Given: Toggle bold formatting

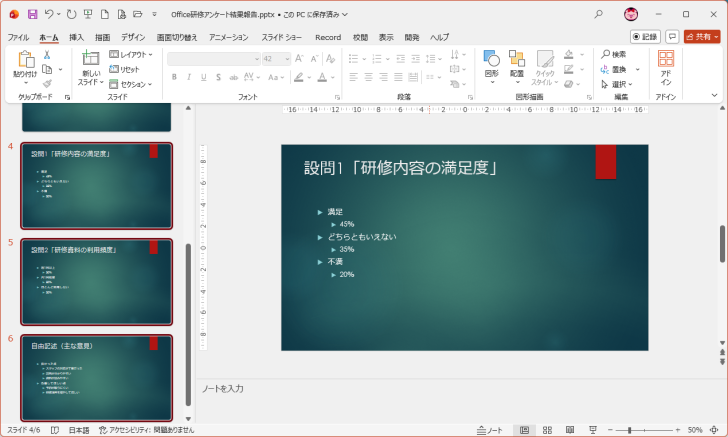Looking at the screenshot, I should (x=174, y=77).
